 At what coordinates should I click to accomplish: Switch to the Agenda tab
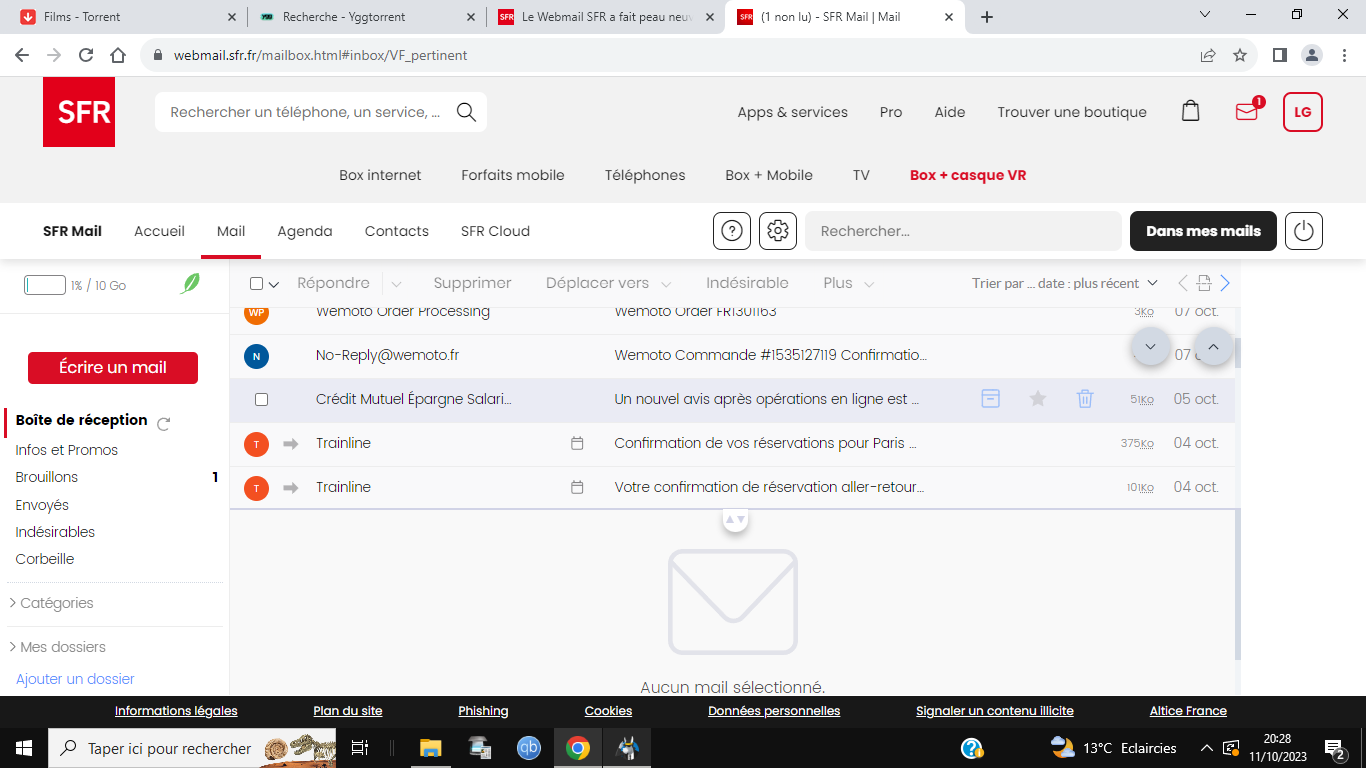coord(305,231)
